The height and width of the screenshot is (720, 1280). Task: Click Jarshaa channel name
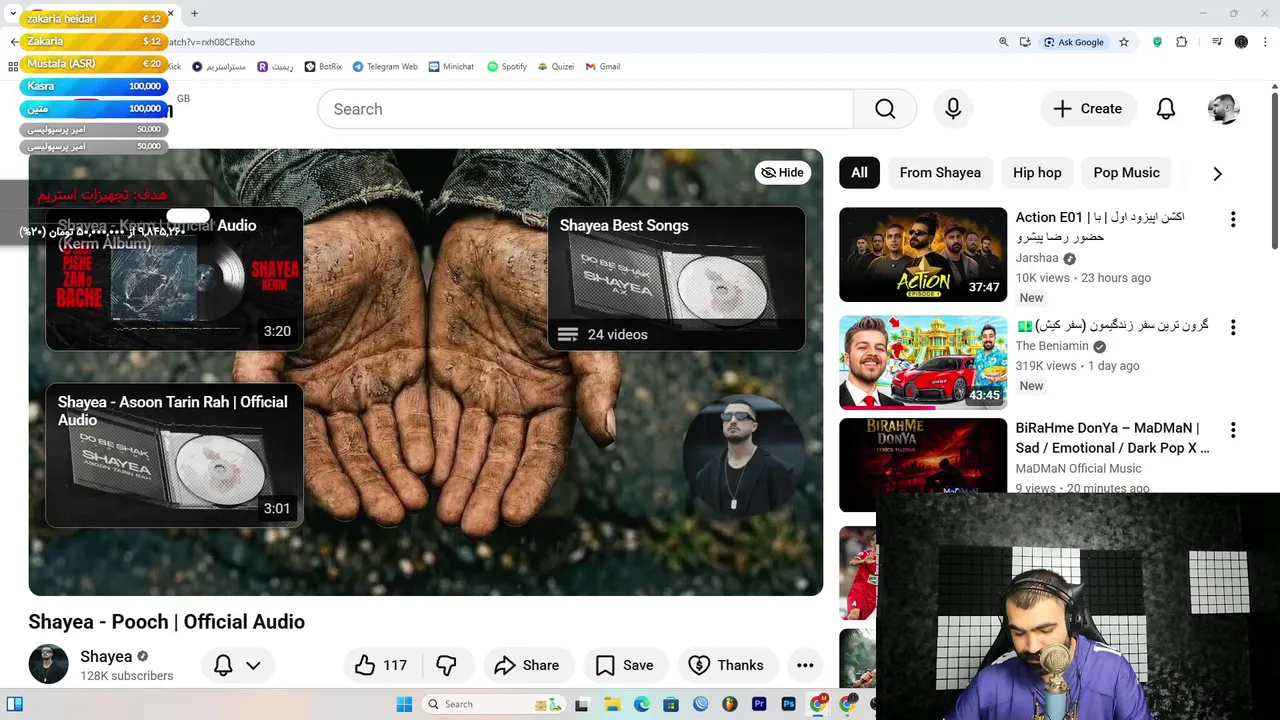click(x=1037, y=258)
